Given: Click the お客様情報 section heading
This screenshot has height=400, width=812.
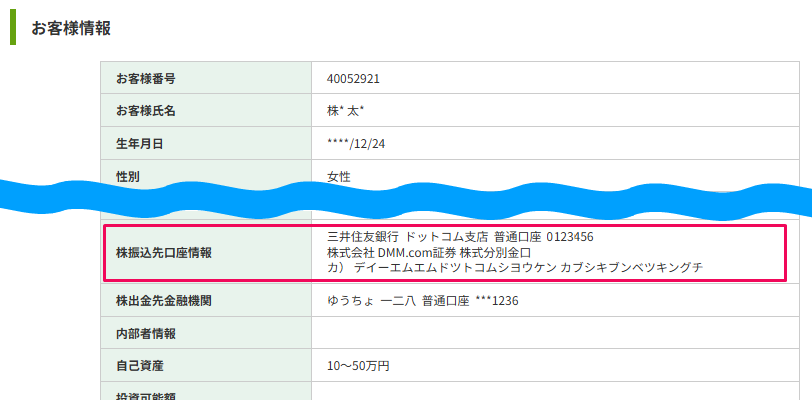Looking at the screenshot, I should (x=70, y=28).
